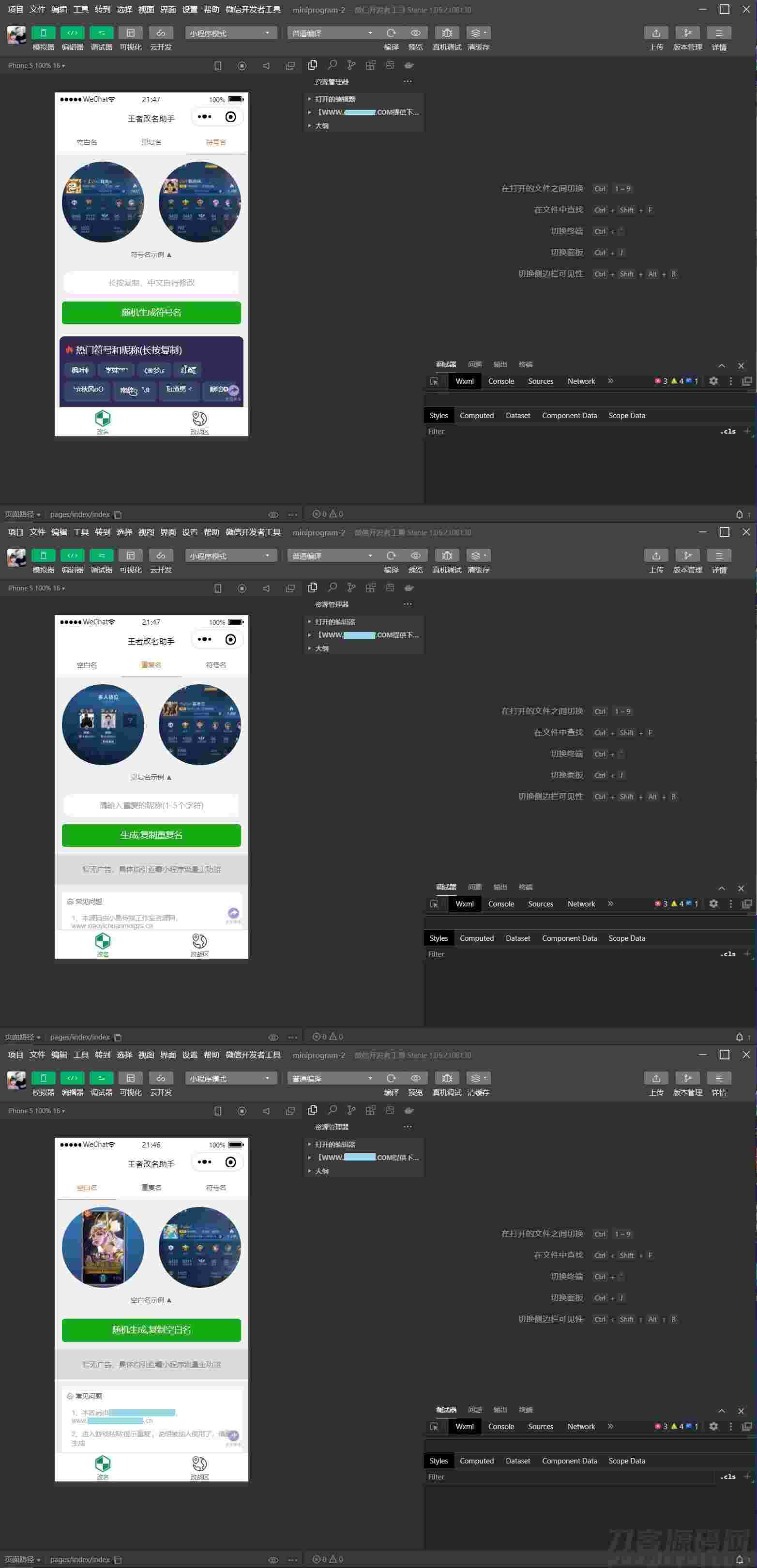
Task: Detach the simulator window icon in top window
Action: click(x=290, y=66)
